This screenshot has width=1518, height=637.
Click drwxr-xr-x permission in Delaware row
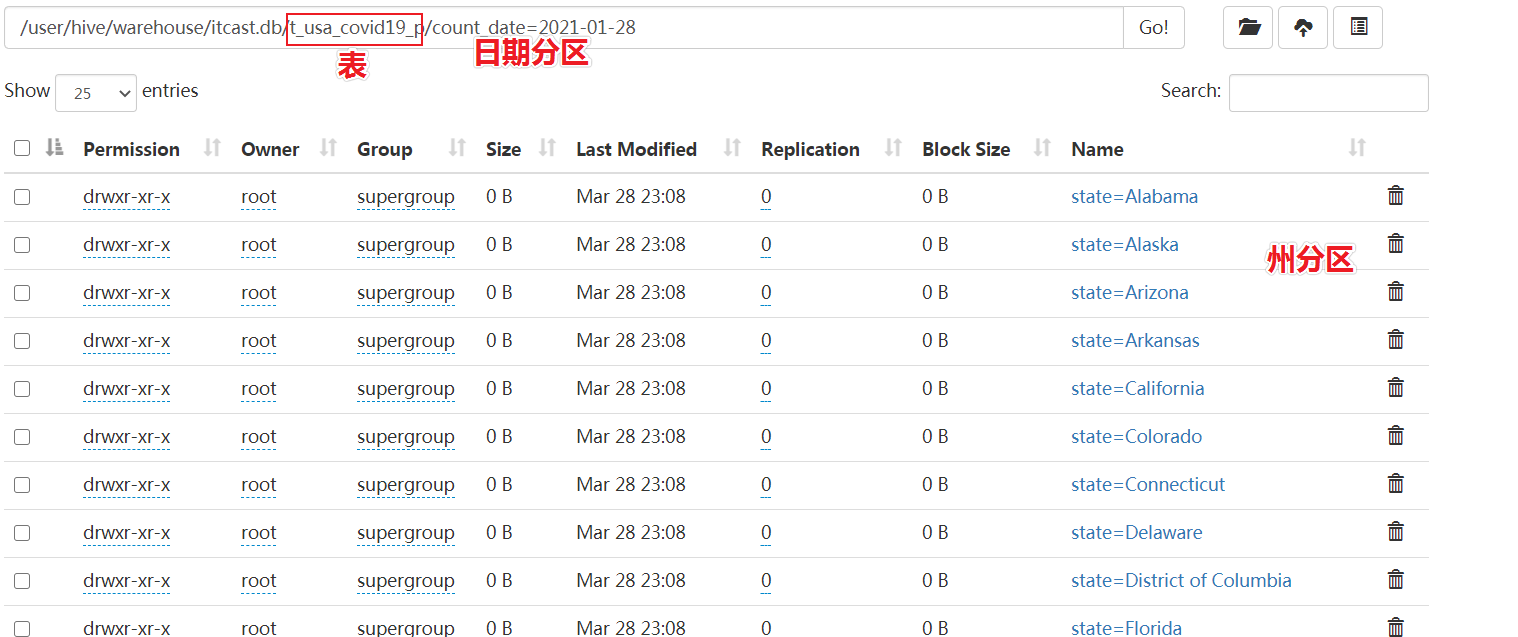[127, 532]
